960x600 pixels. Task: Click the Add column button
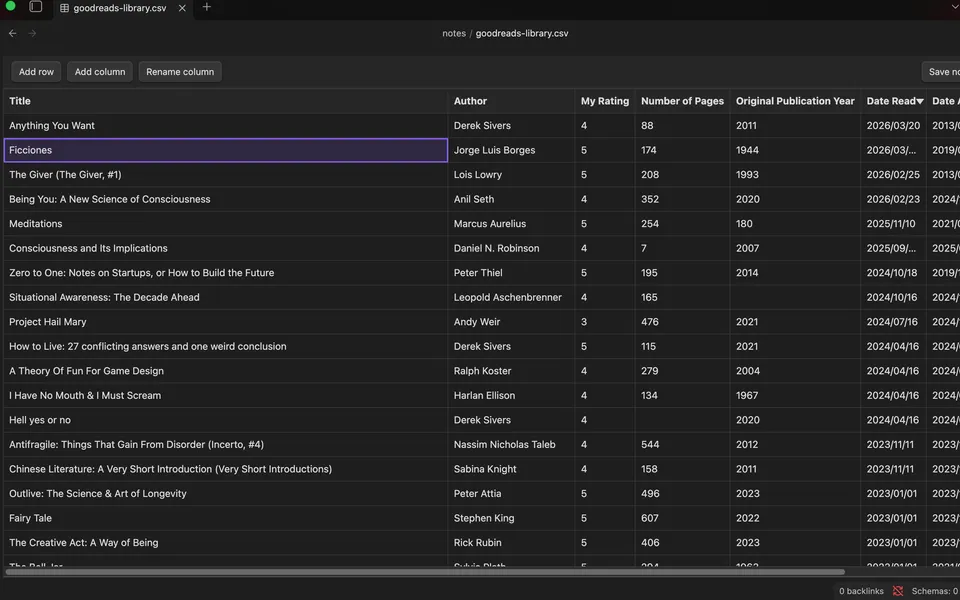pos(100,72)
